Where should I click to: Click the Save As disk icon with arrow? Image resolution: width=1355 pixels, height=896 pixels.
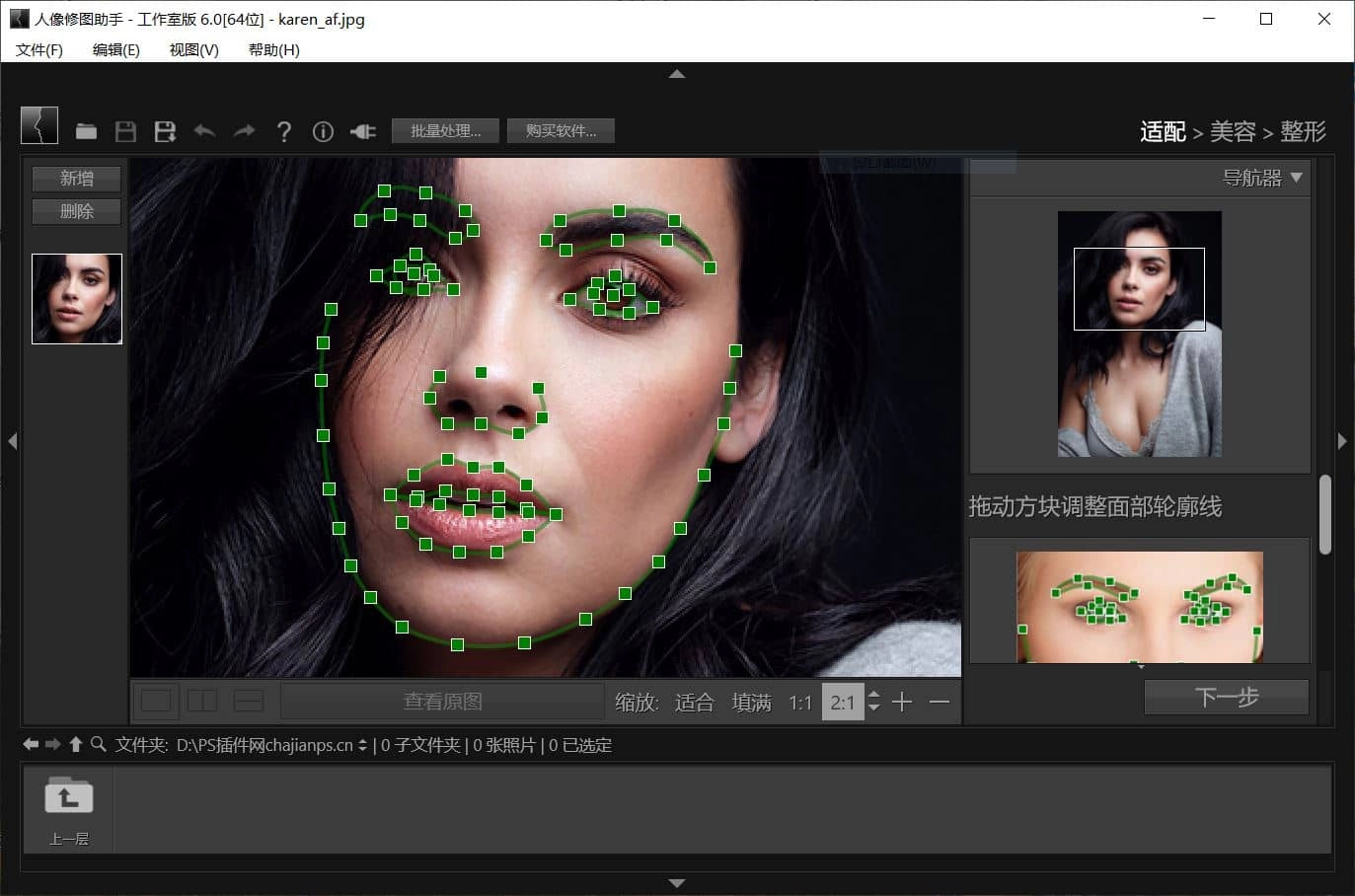pos(165,131)
